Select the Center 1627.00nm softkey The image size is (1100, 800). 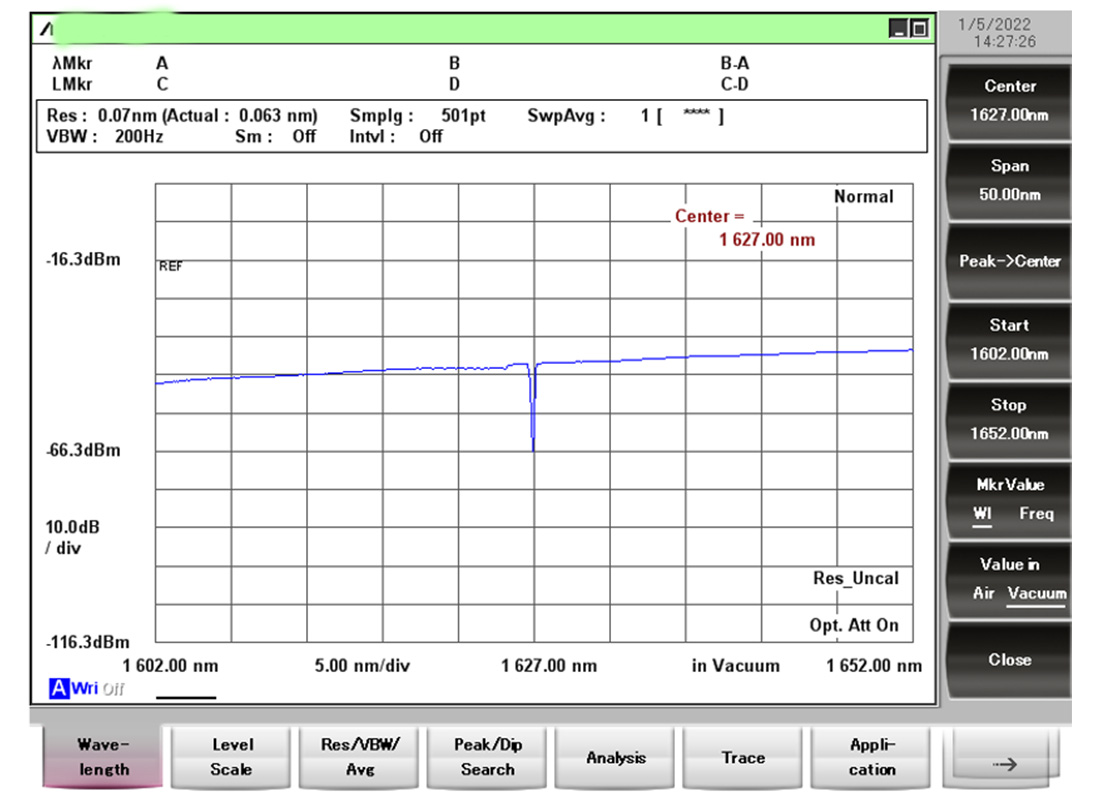coord(1009,101)
